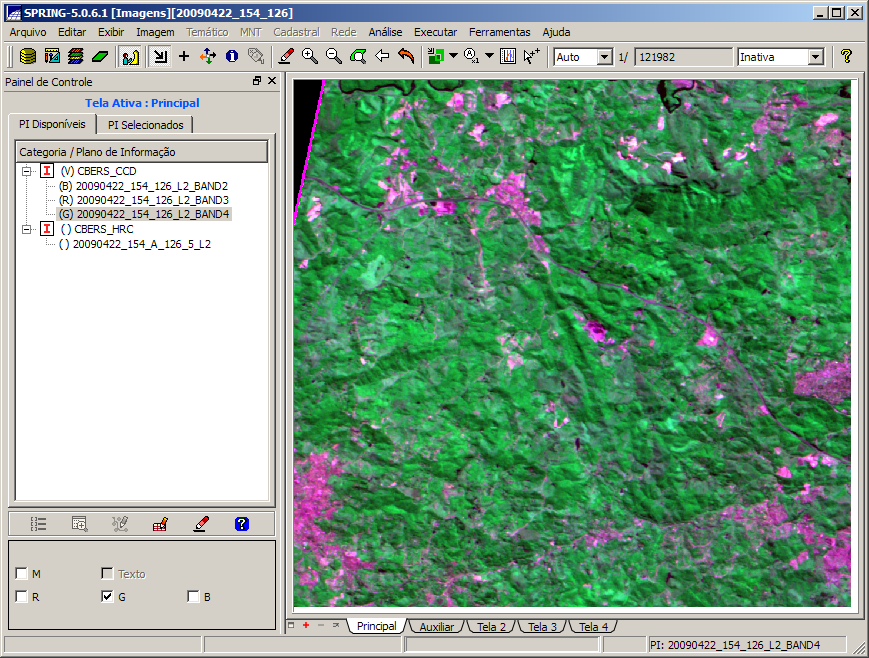The image size is (869, 658).
Task: Open the Imagem menu
Action: (155, 32)
